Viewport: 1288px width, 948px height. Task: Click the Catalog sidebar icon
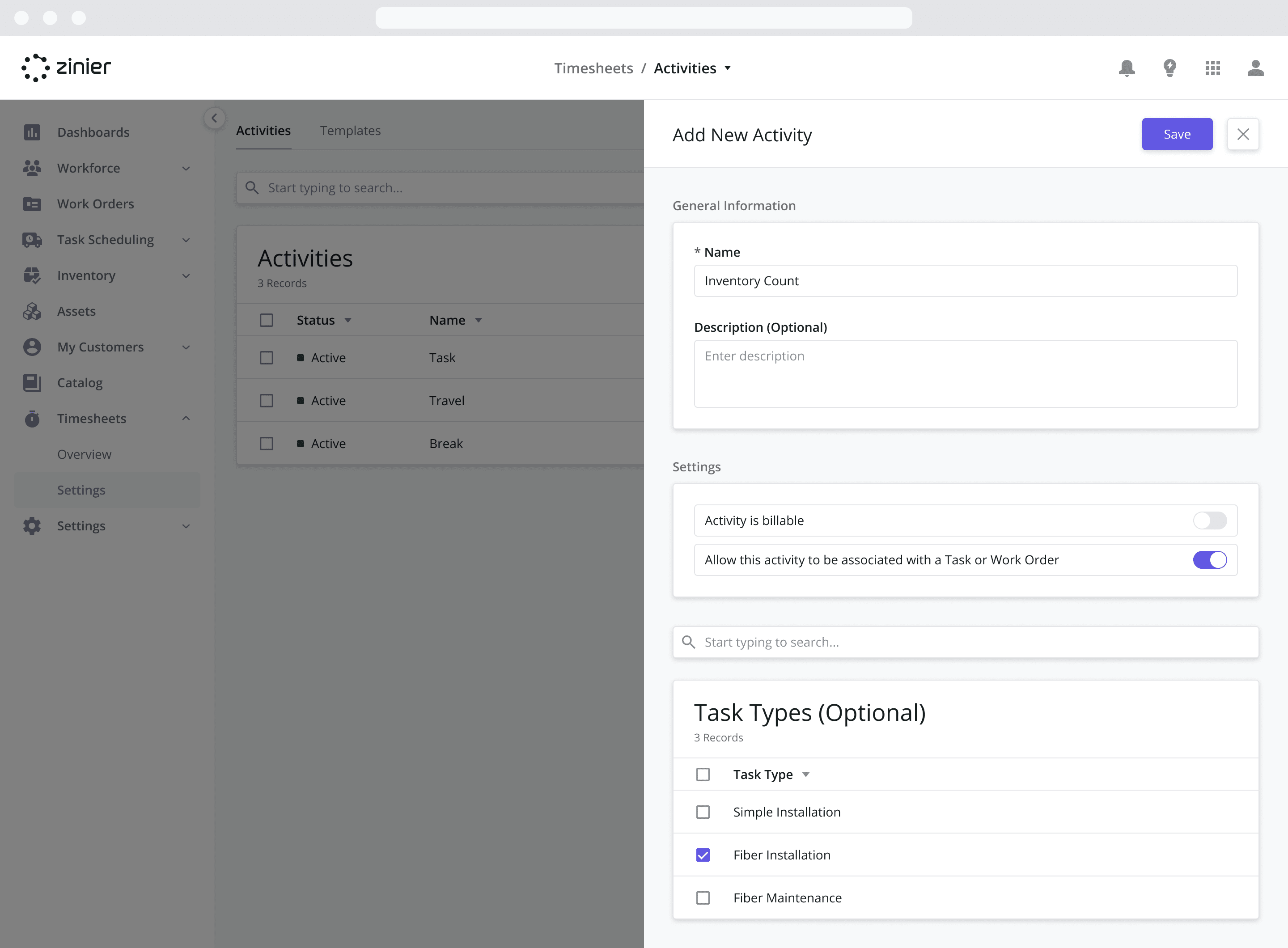(32, 382)
